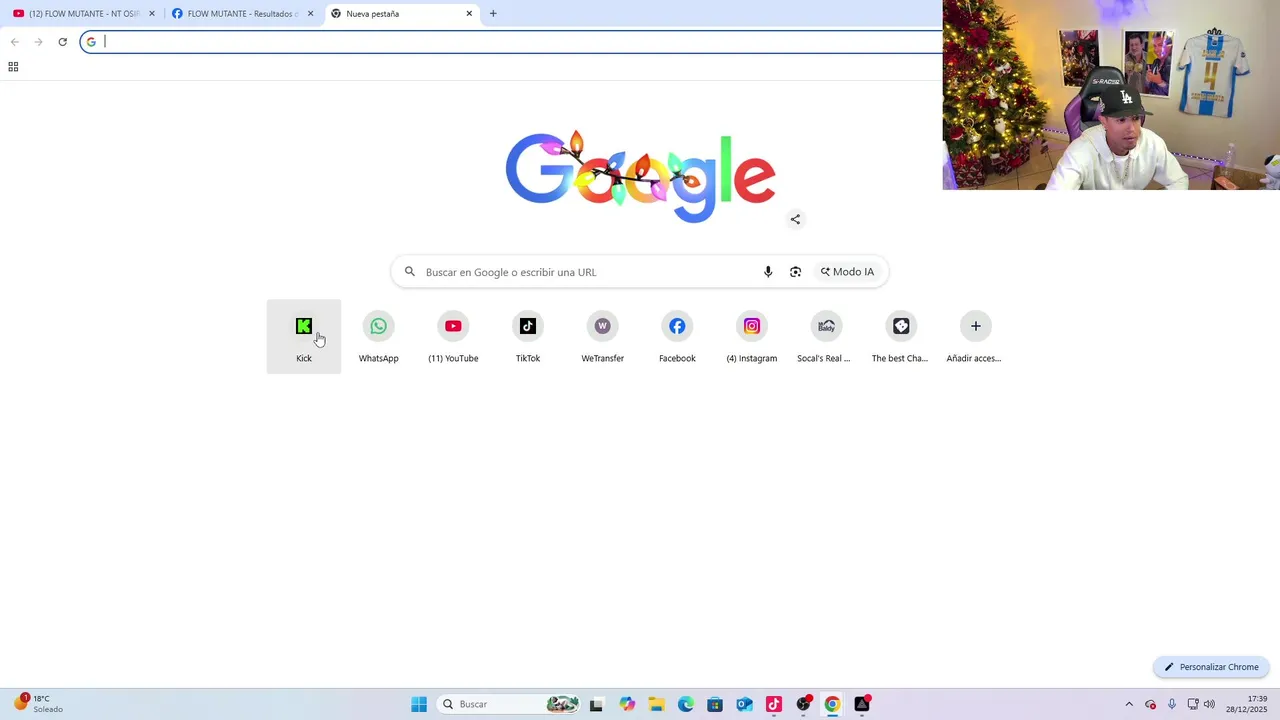This screenshot has width=1280, height=720.
Task: Close the FLOW MUTANTE - NT OSI tab
Action: pos(152,14)
